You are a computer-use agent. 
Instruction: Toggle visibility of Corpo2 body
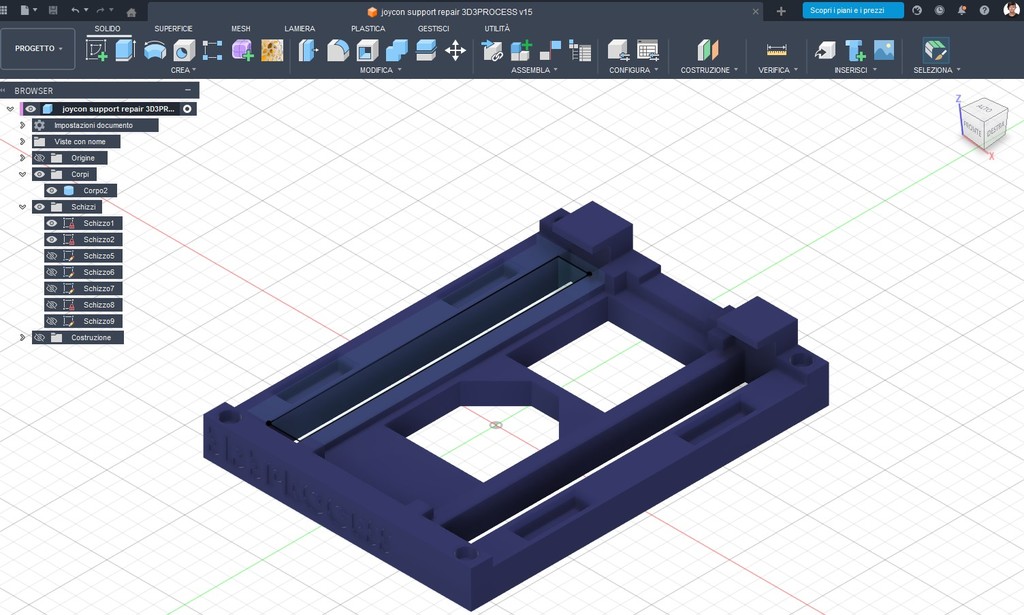(52, 190)
